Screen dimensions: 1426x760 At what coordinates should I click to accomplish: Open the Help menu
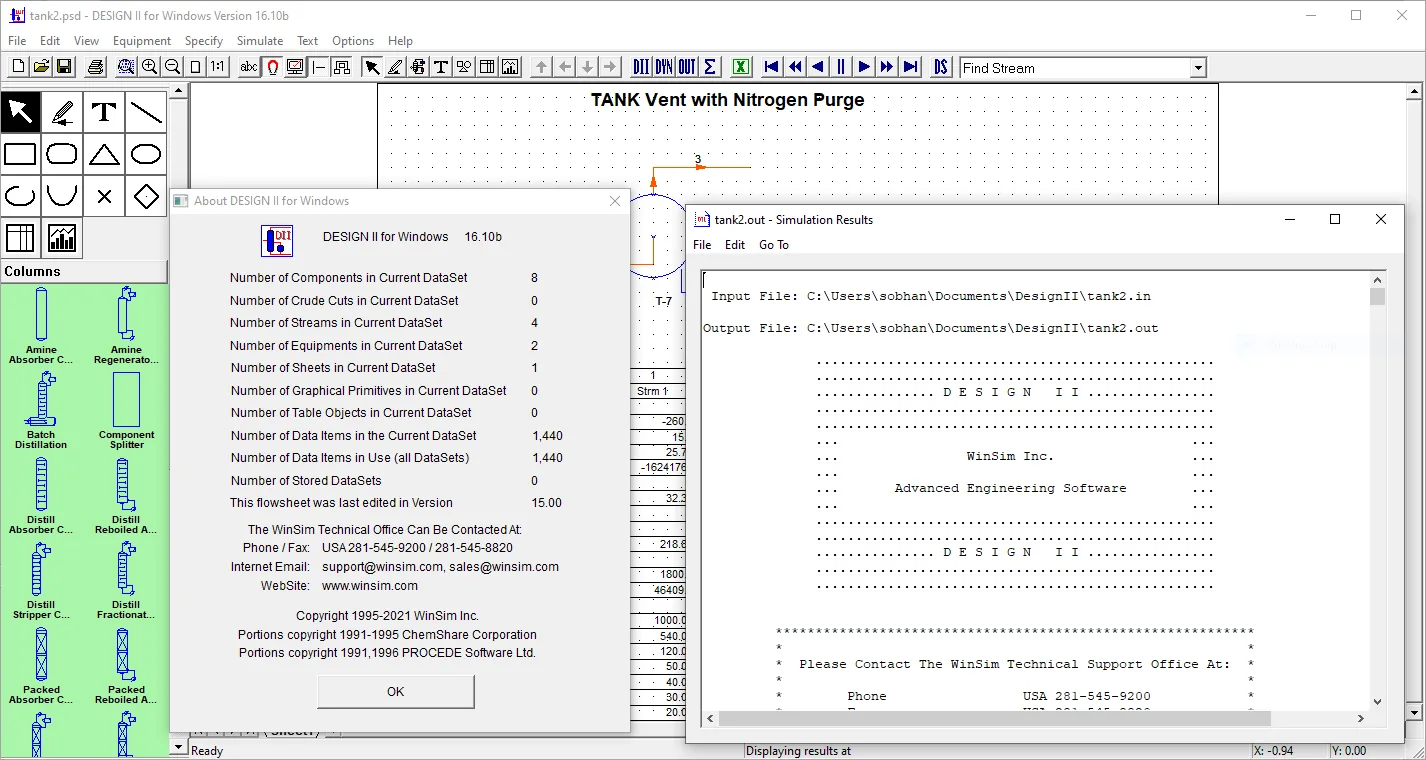(x=400, y=41)
